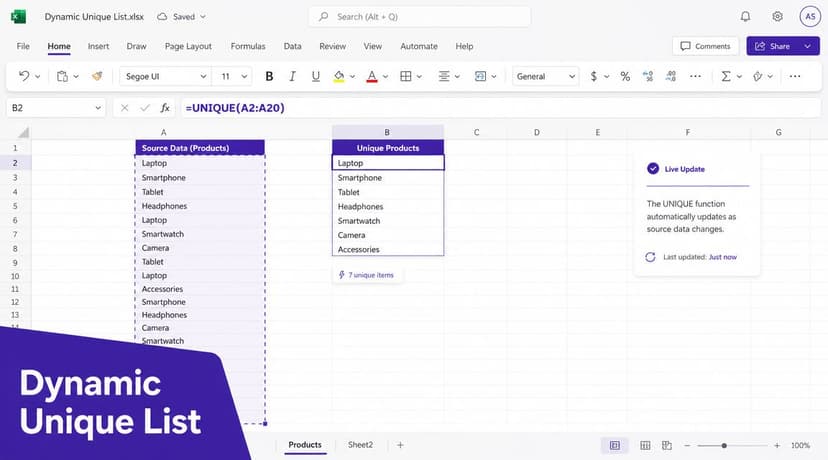Toggle underline formatting
The image size is (828, 460).
315,76
